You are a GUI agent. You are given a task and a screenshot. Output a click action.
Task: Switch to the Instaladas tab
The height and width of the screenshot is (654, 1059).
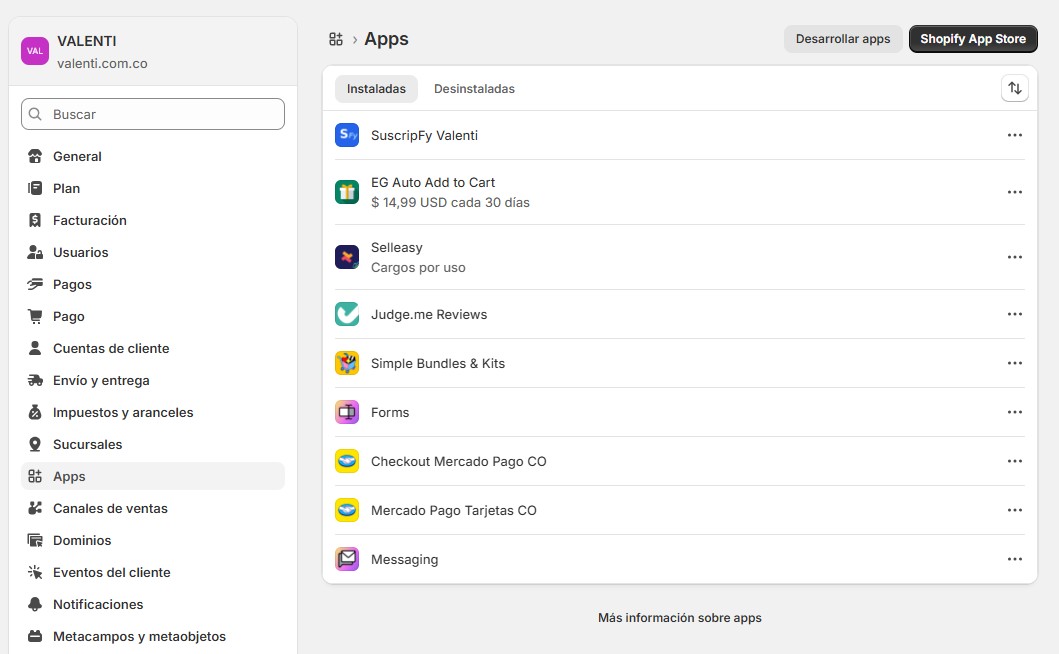[x=376, y=89]
